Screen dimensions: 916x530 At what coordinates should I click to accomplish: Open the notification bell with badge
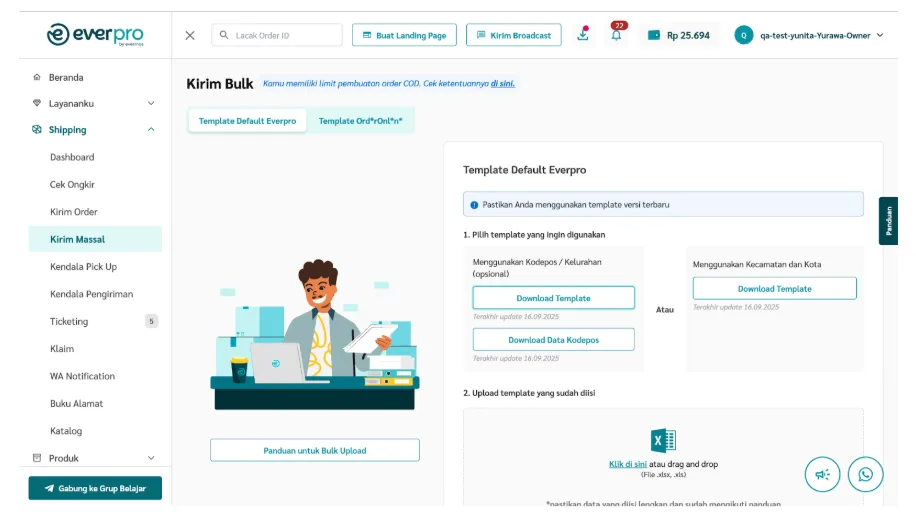tap(617, 33)
